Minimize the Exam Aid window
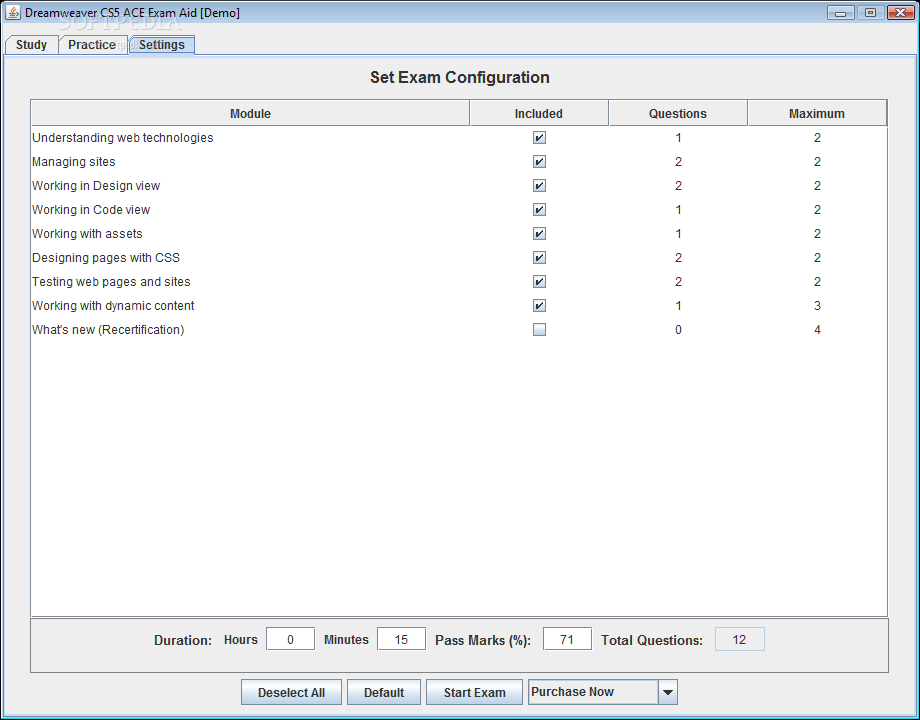The image size is (920, 720). point(840,12)
